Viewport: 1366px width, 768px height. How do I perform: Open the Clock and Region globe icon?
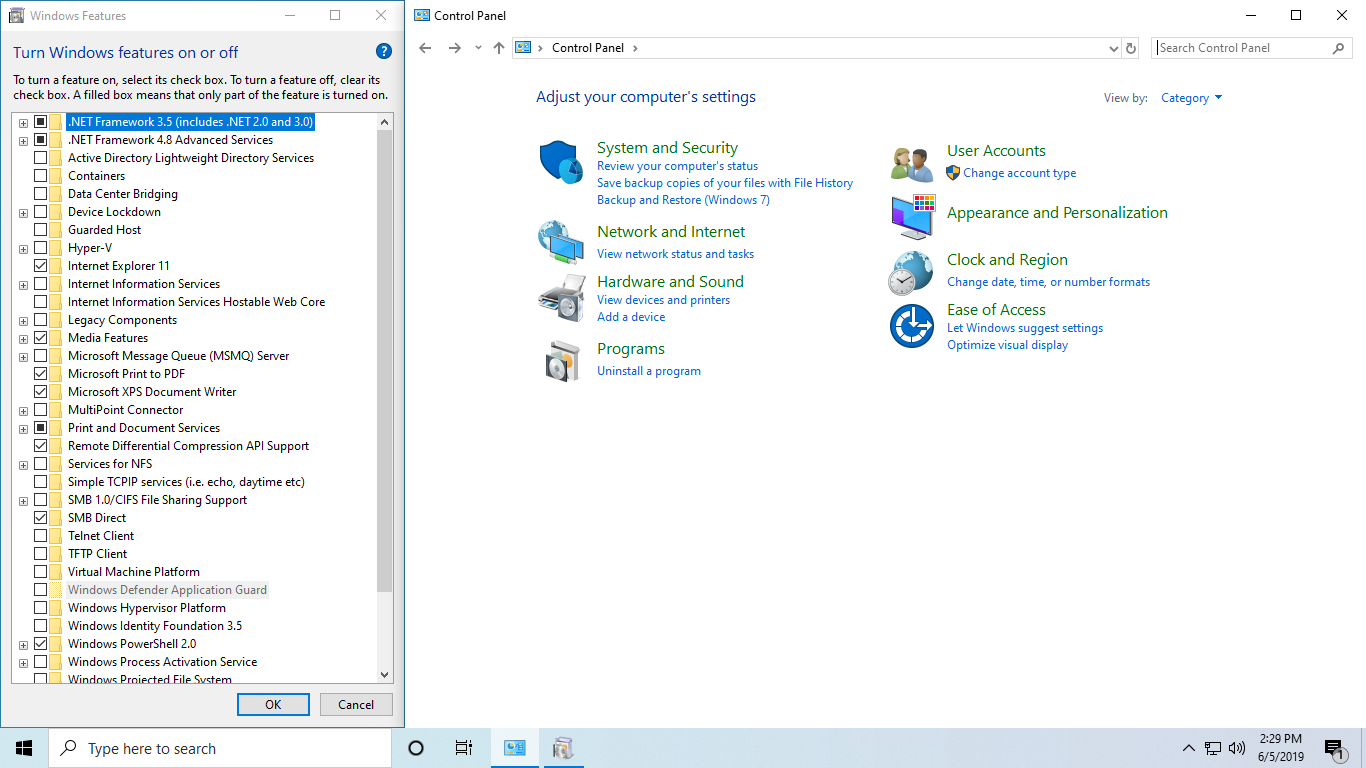point(910,272)
